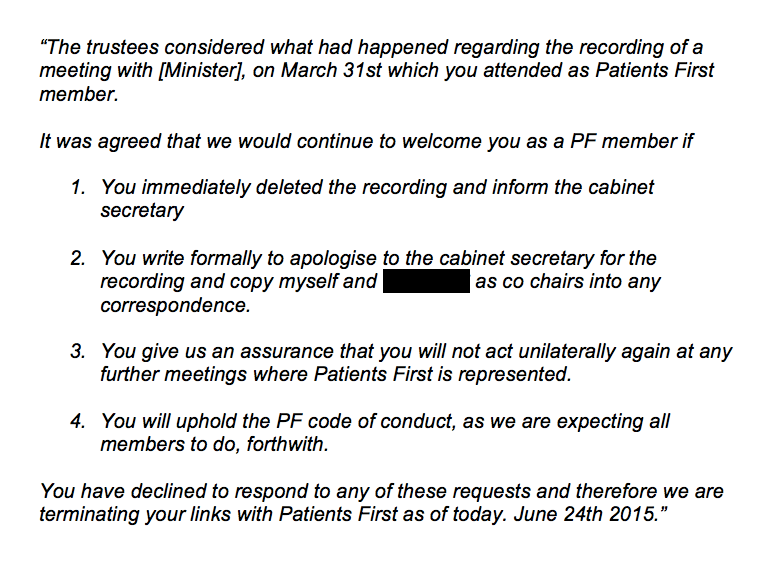Click list number 4
Screen dimensions: 759x569
click(78, 421)
